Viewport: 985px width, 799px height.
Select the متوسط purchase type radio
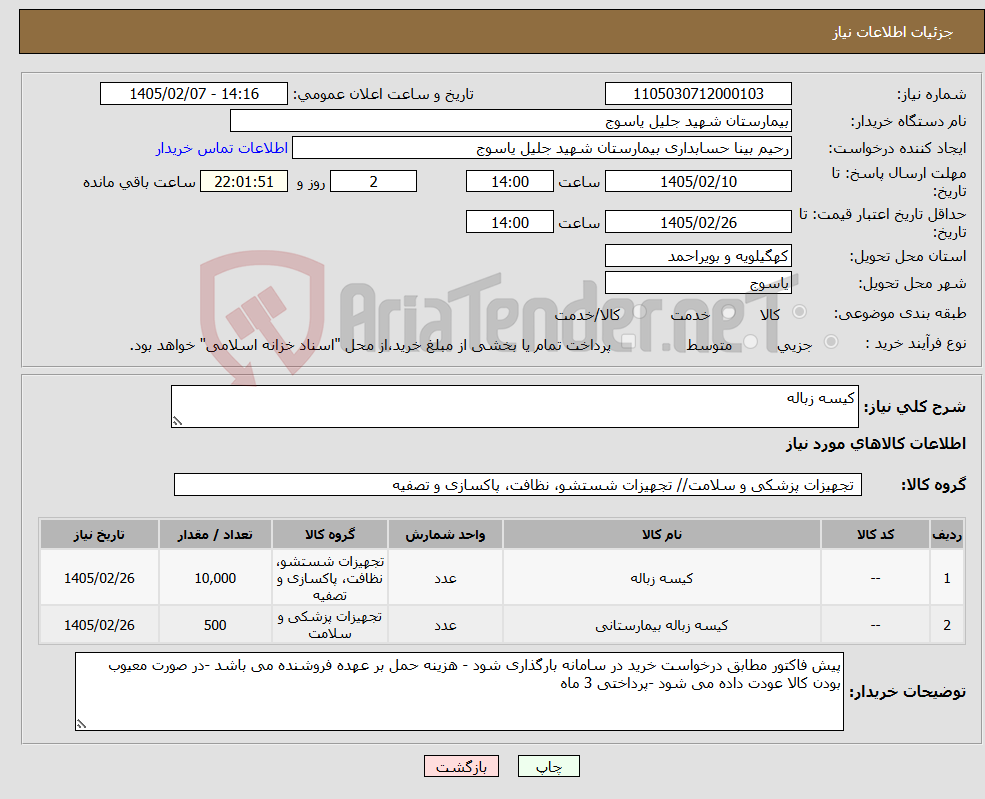[x=751, y=342]
